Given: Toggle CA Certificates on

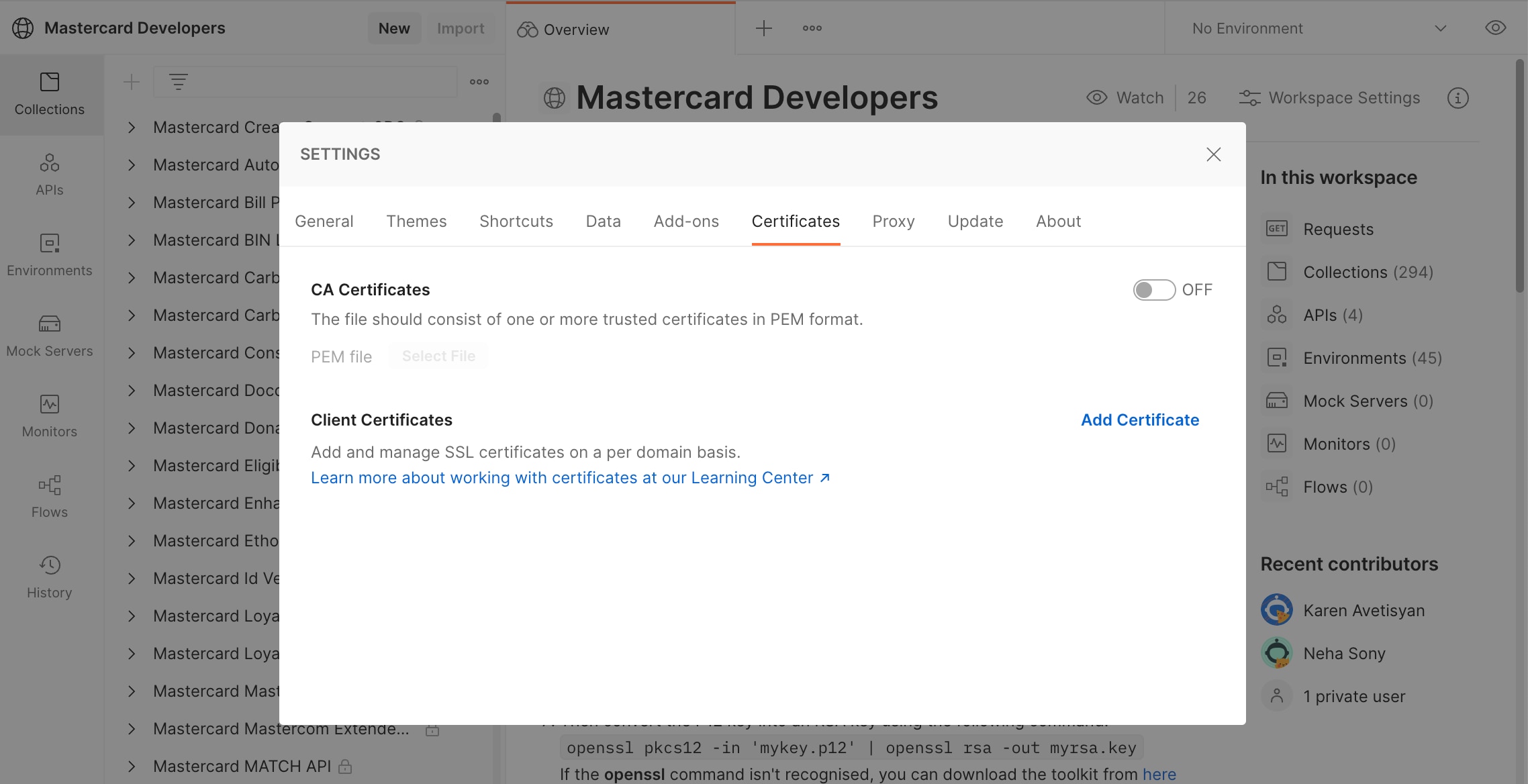Looking at the screenshot, I should pos(1153,289).
